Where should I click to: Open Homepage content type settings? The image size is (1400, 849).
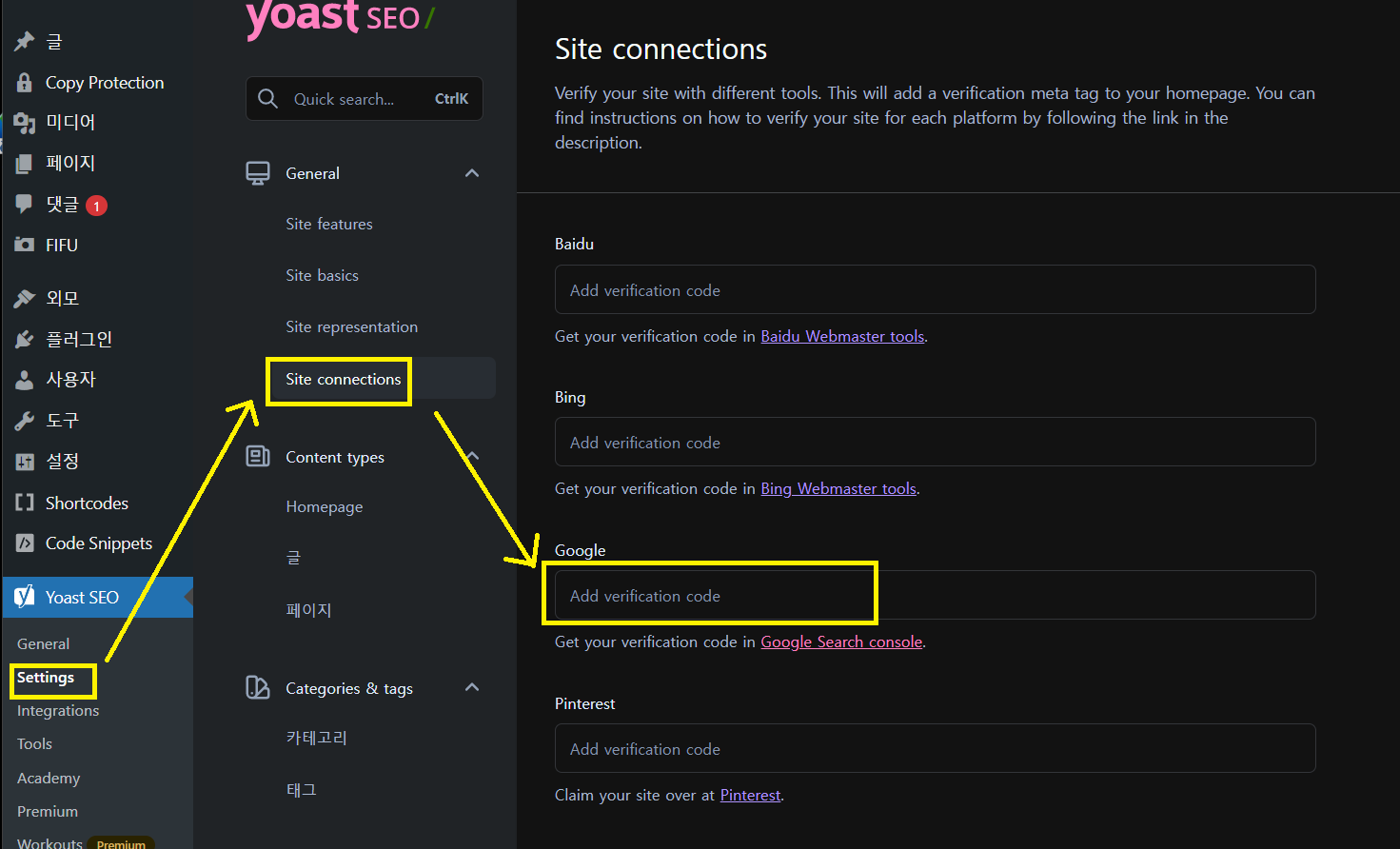(325, 506)
